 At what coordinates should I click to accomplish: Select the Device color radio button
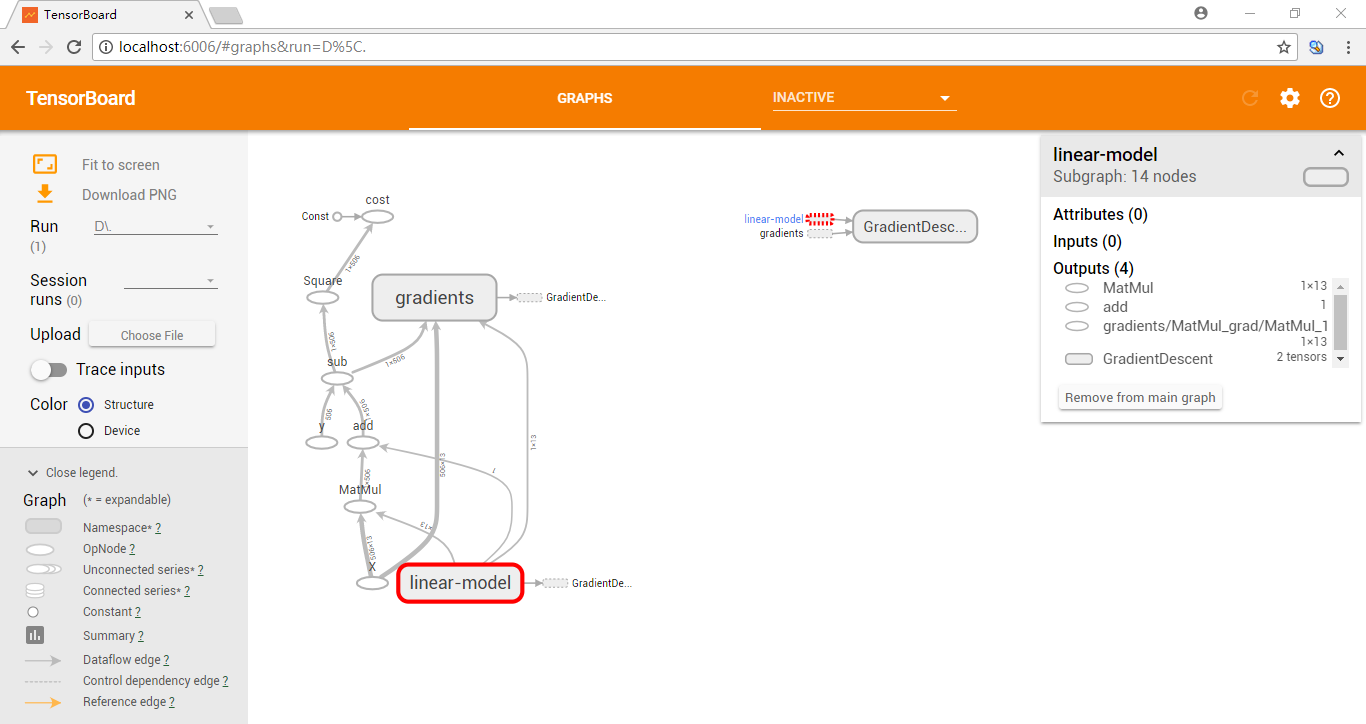[86, 431]
